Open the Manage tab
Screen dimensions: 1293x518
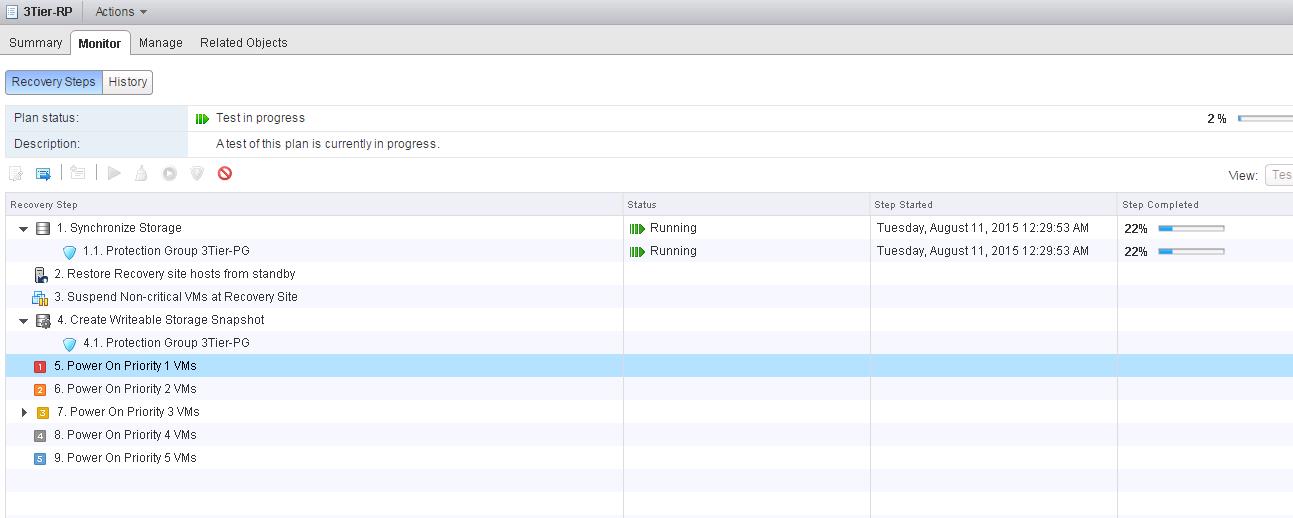161,43
